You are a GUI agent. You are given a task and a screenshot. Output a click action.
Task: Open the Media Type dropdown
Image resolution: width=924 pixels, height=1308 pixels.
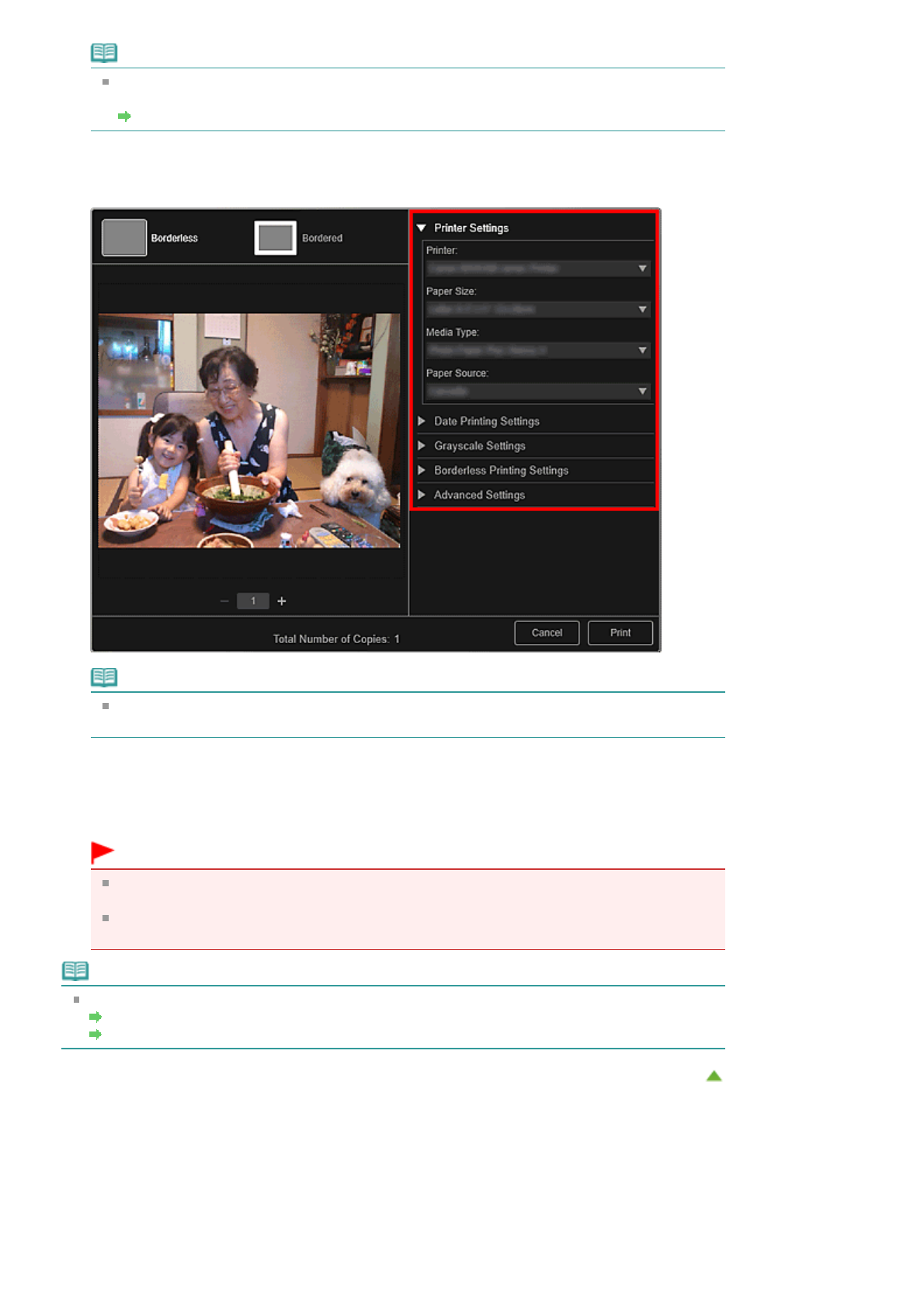tap(537, 350)
